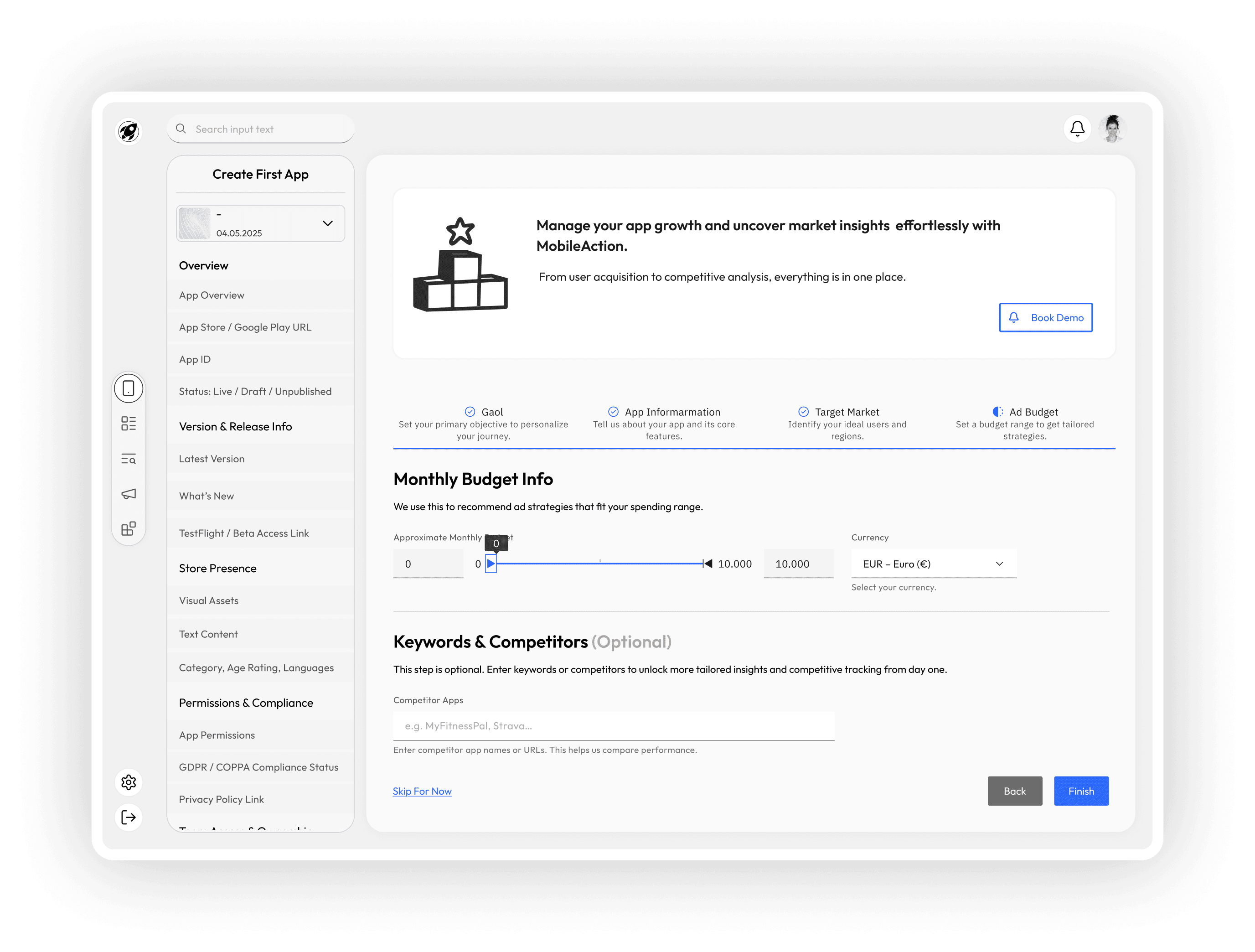Click the Target Market step check circle
The image size is (1255, 952).
click(x=803, y=412)
